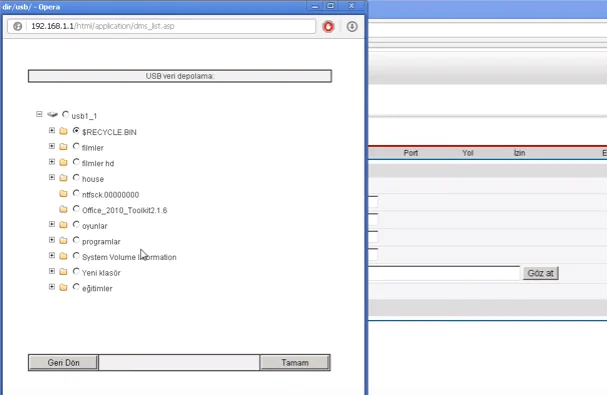This screenshot has width=607, height=395.
Task: Click the Yeni klasör folder icon
Action: click(x=63, y=272)
